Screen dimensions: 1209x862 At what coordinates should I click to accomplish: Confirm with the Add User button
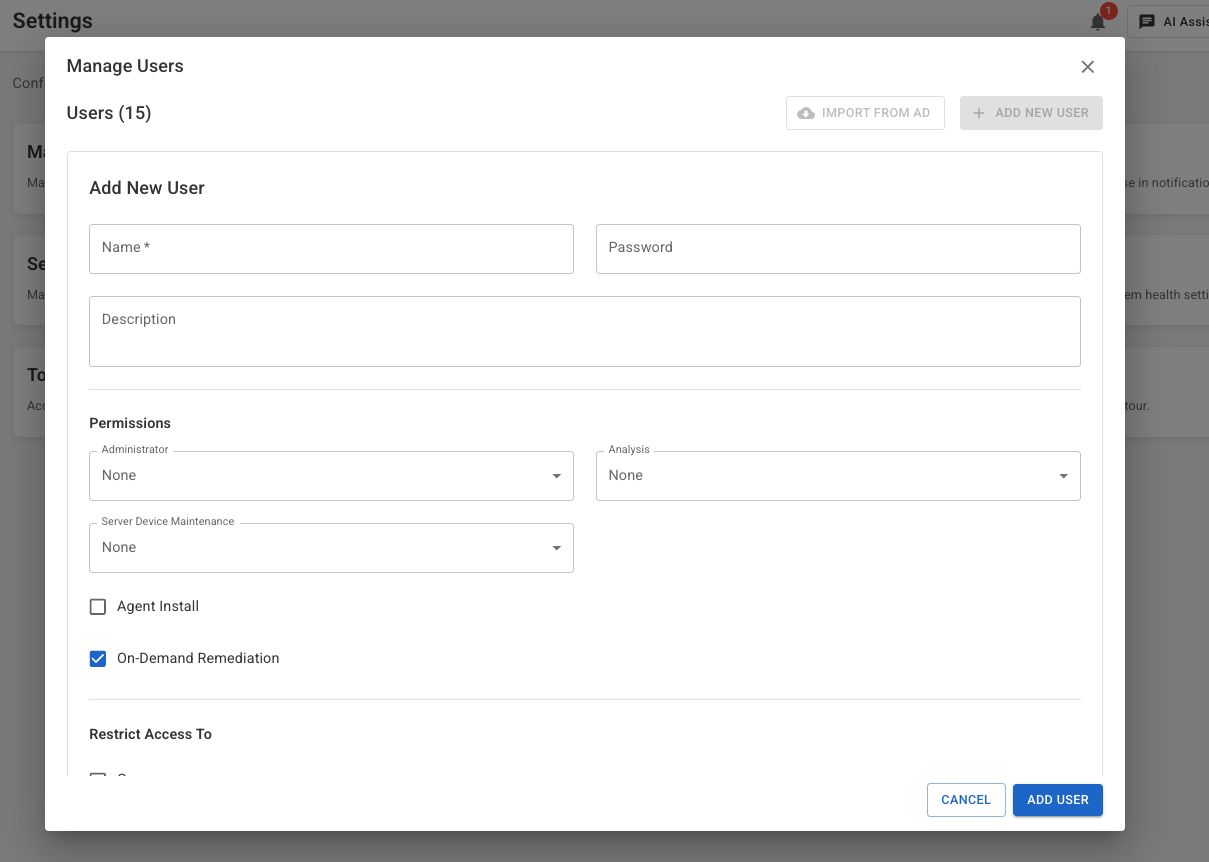tap(1058, 800)
